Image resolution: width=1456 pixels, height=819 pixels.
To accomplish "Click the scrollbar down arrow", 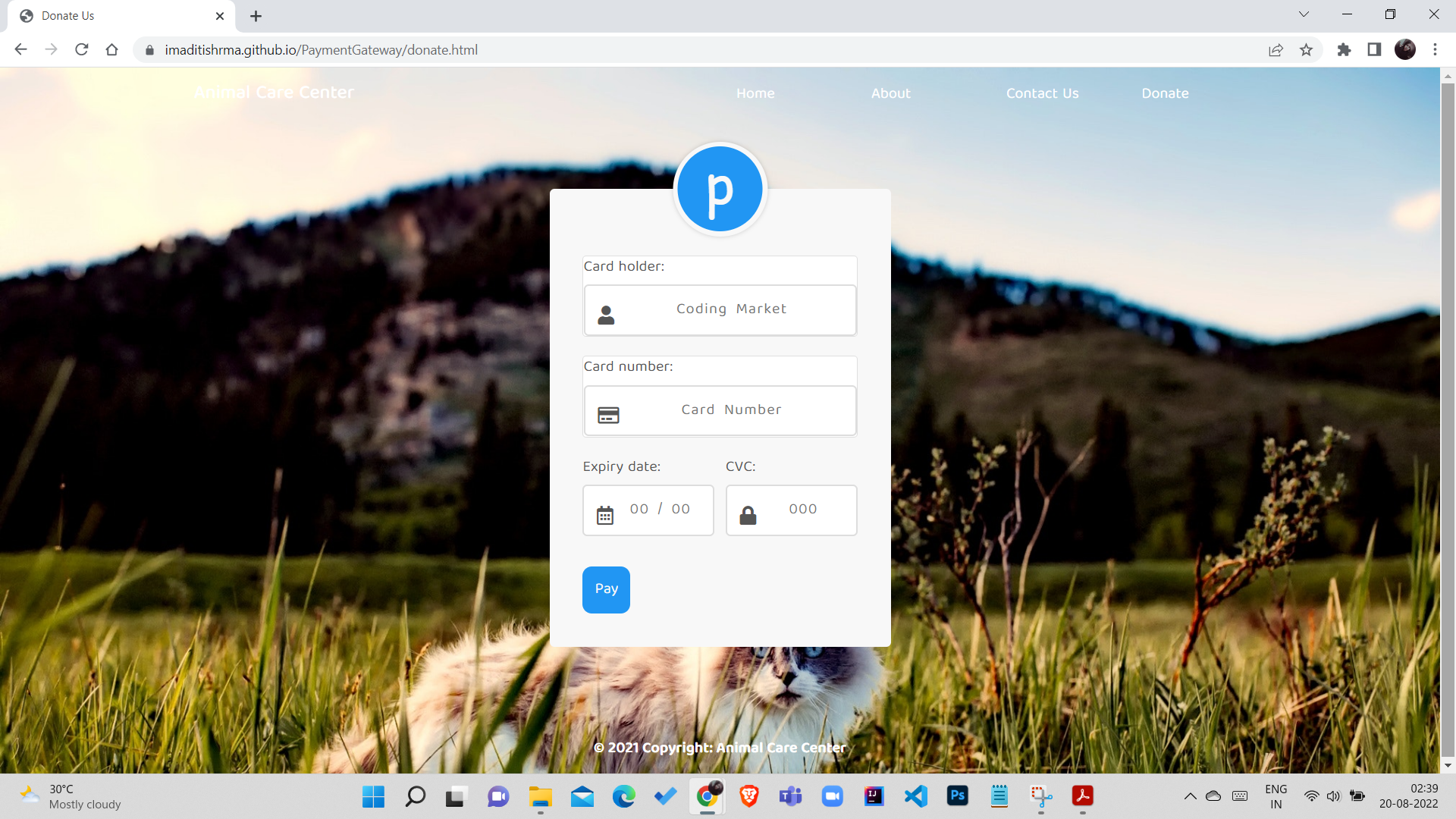I will tap(1448, 765).
